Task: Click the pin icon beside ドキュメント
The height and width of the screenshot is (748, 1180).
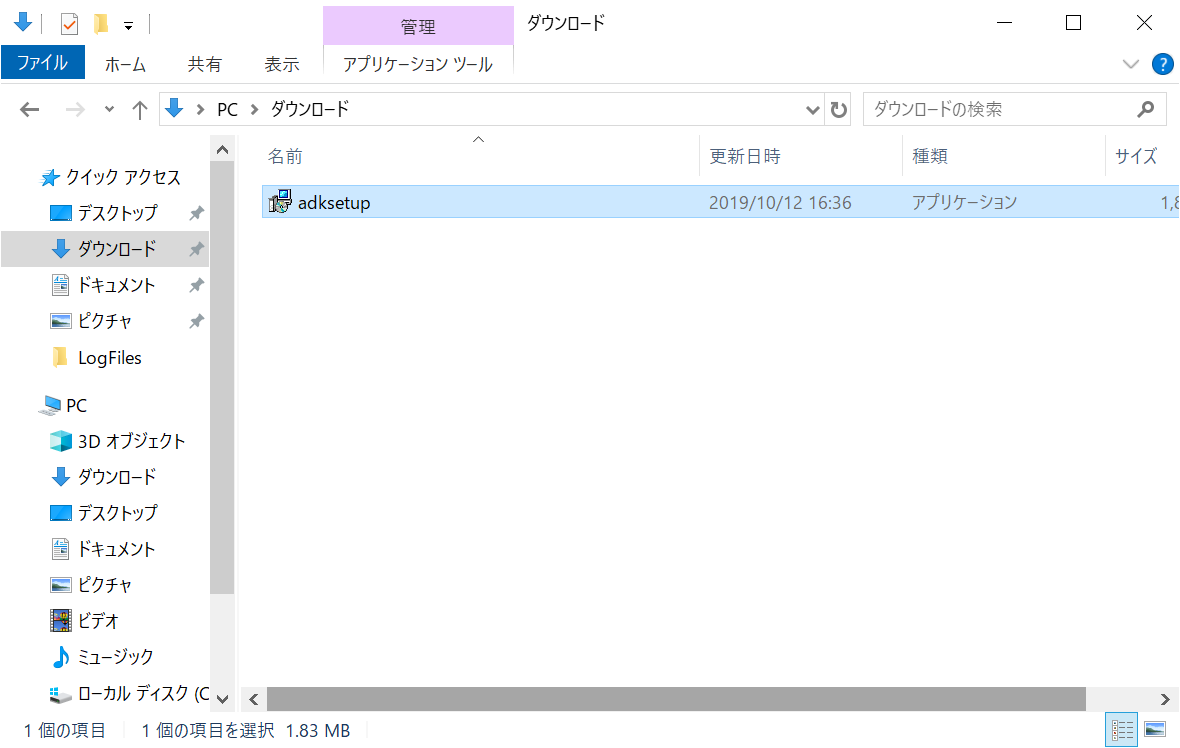Action: (196, 285)
